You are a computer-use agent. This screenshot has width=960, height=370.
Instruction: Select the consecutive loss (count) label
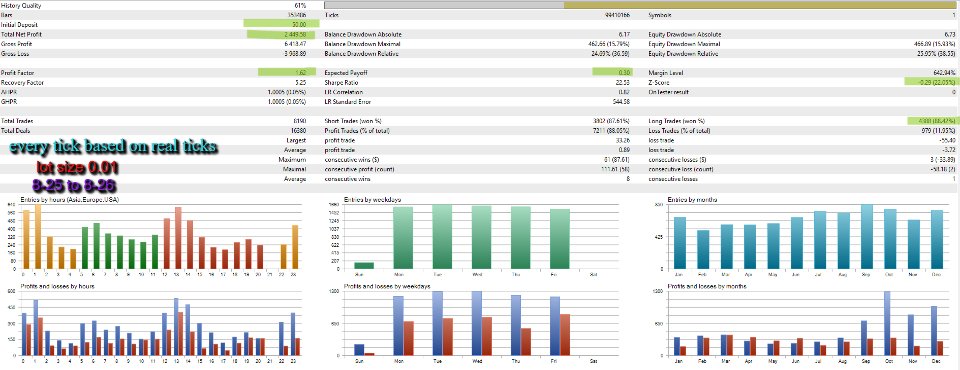click(x=680, y=169)
